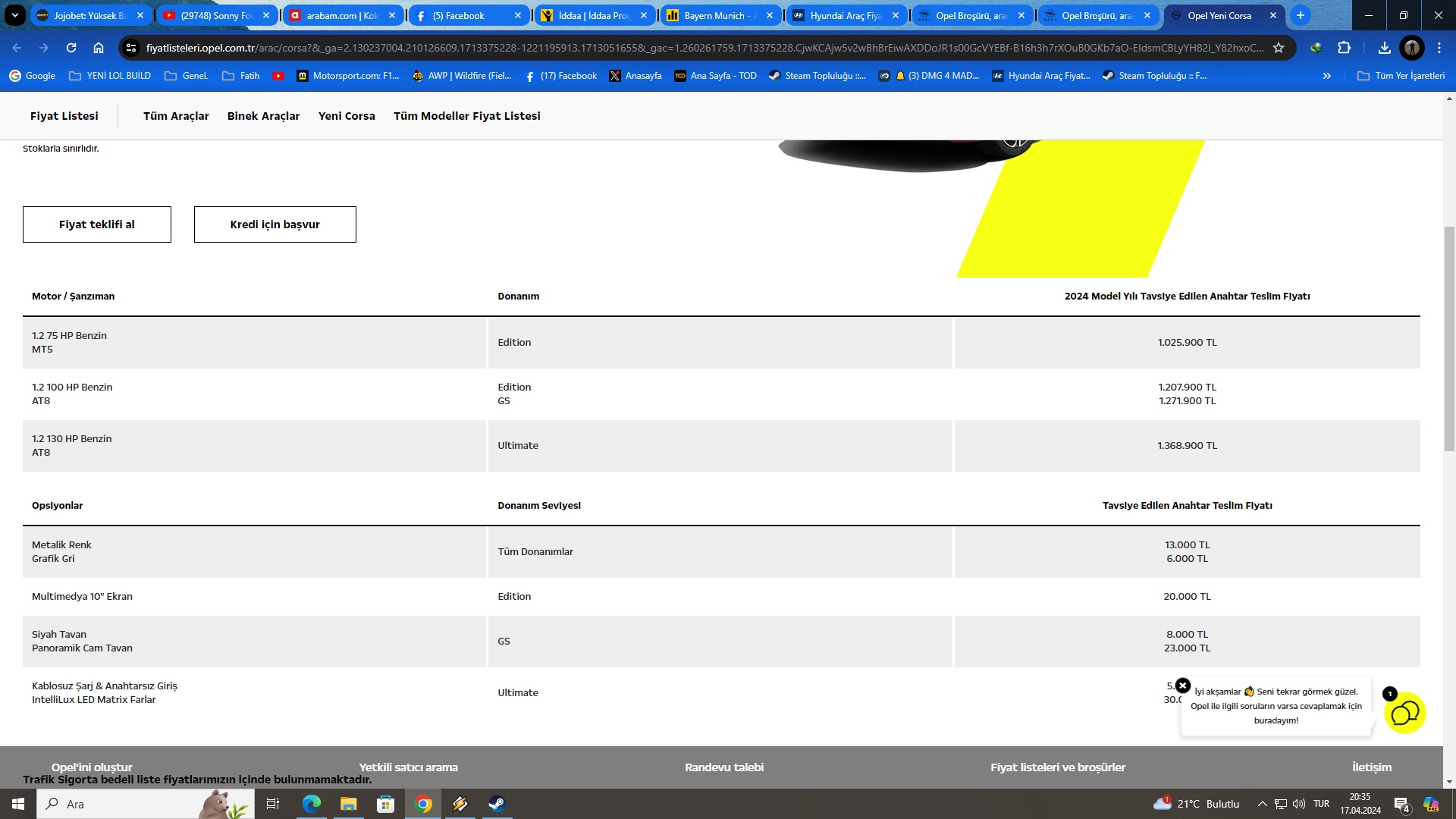The image size is (1456, 819).
Task: Open the Motorsport.com bookmark
Action: point(348,76)
